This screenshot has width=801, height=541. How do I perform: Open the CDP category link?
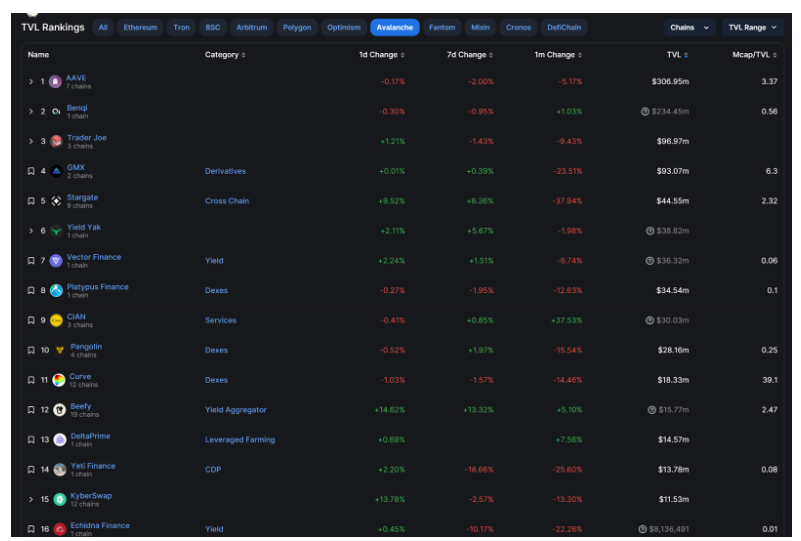(213, 470)
